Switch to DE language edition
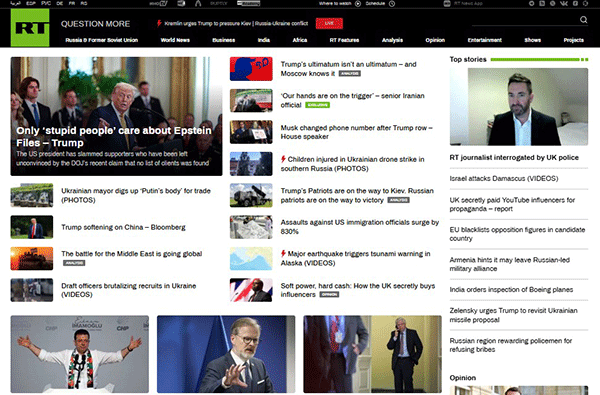The height and width of the screenshot is (395, 600). 60,3
